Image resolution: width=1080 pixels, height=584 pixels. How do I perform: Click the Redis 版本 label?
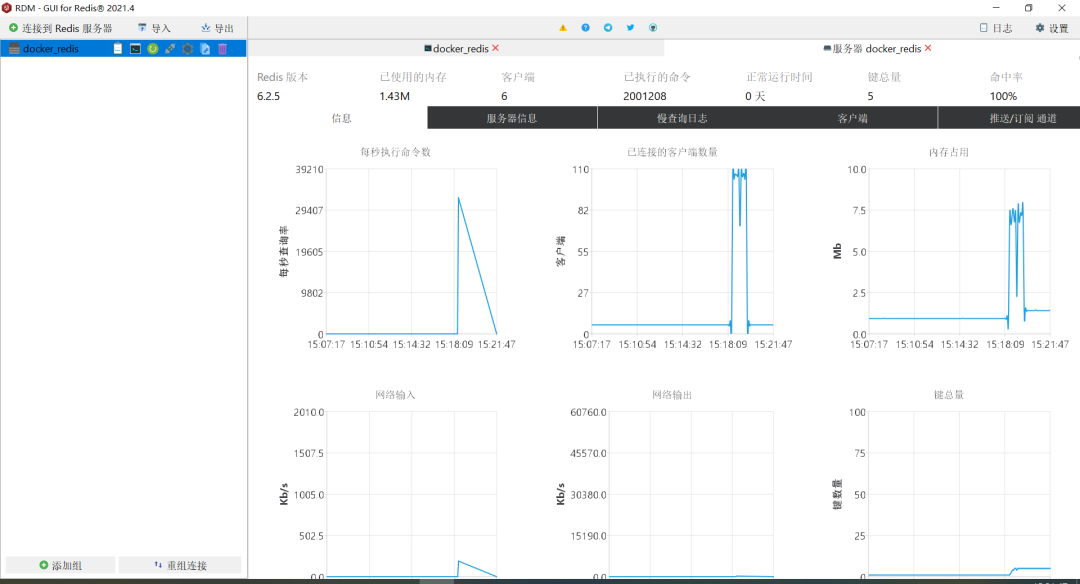click(x=282, y=77)
